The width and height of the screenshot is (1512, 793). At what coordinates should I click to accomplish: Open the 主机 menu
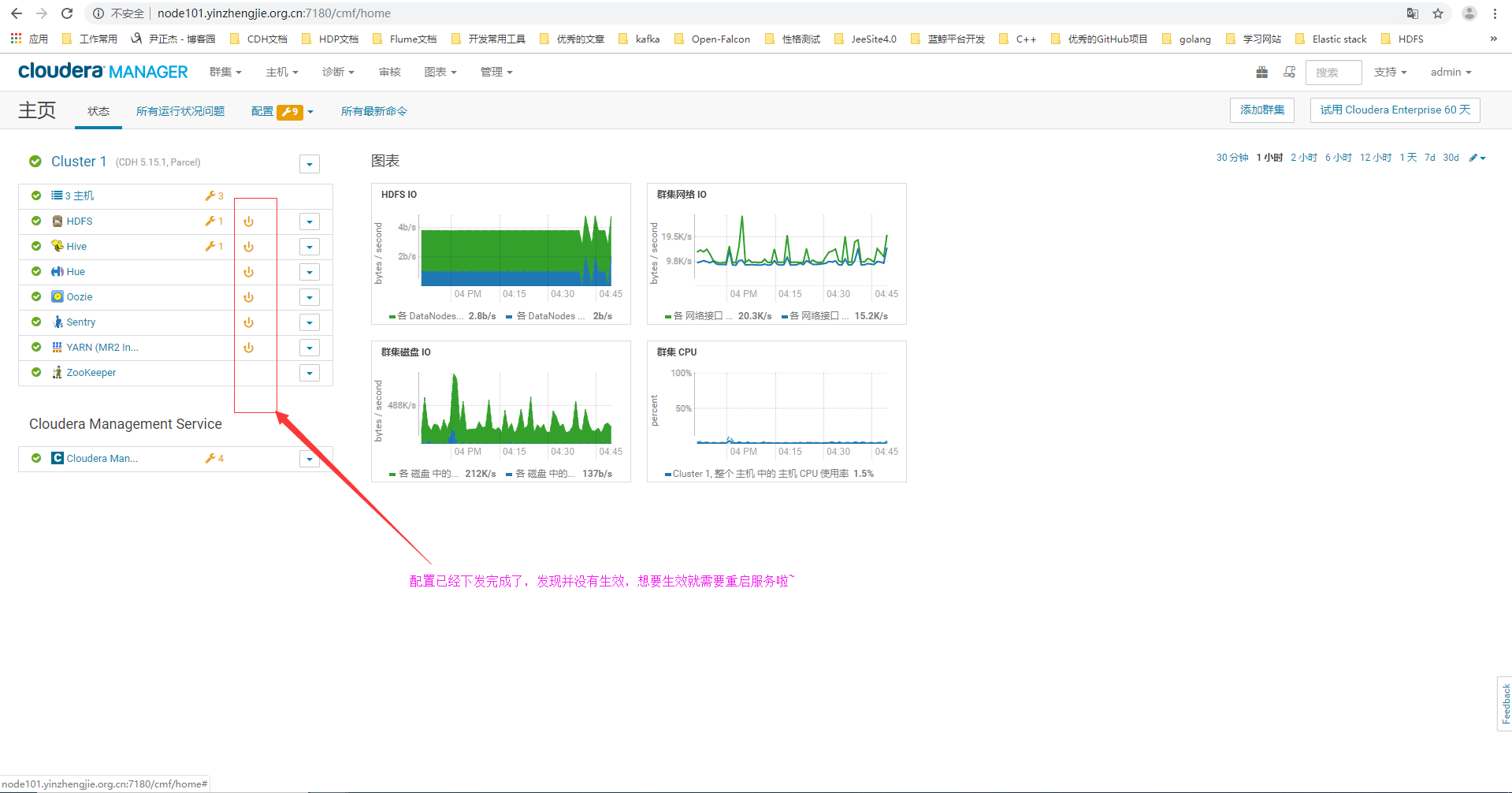click(x=282, y=72)
